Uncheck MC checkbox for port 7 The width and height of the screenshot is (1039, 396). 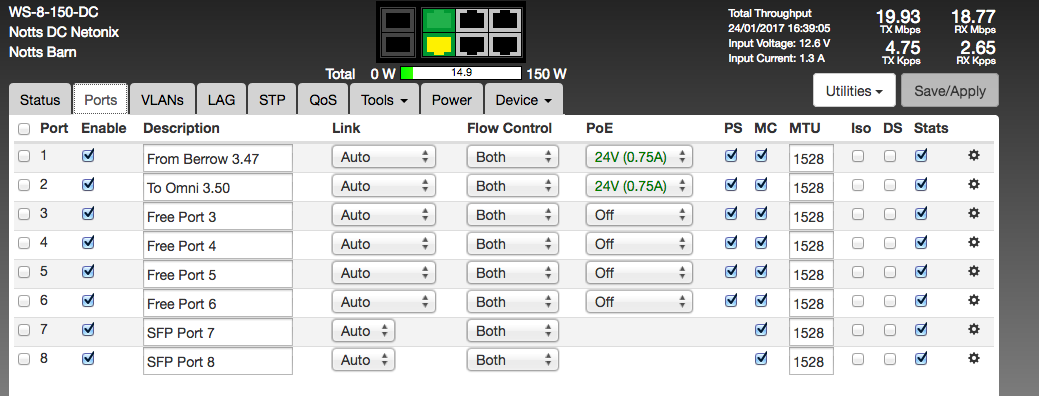coord(761,329)
